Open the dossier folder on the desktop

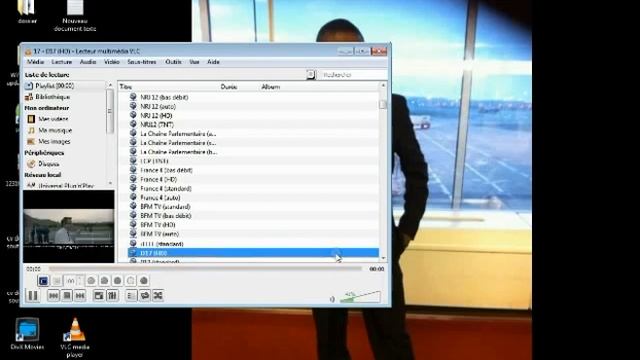(27, 12)
